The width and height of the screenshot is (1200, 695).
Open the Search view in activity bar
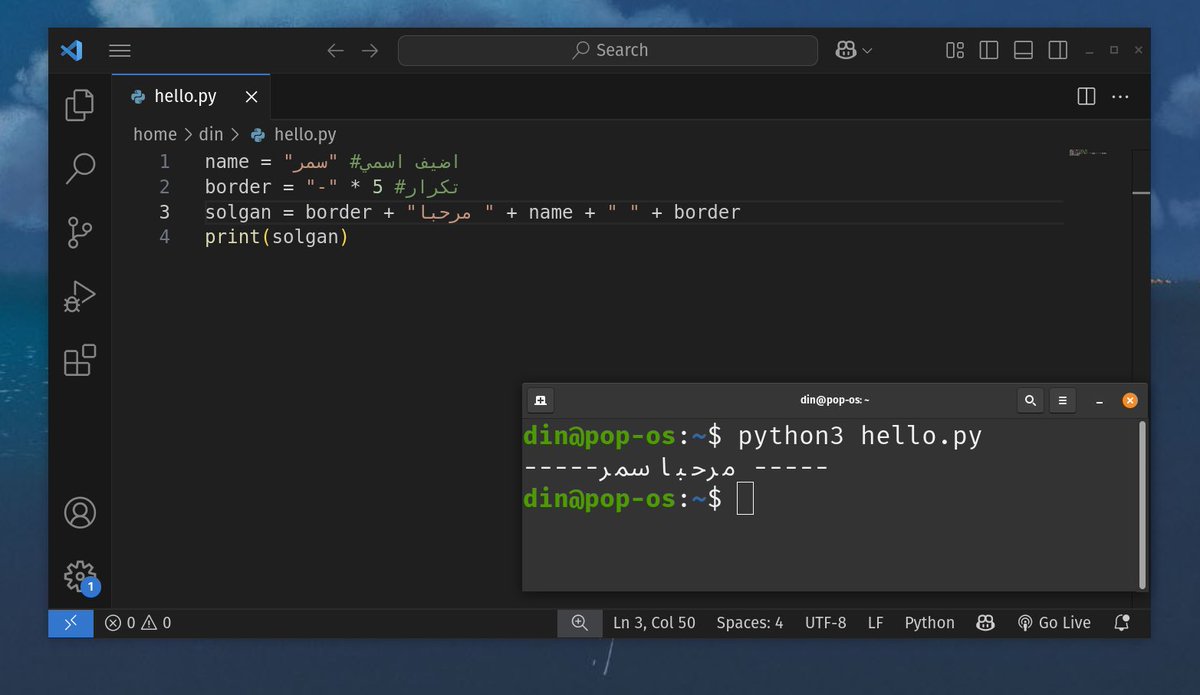[x=80, y=168]
